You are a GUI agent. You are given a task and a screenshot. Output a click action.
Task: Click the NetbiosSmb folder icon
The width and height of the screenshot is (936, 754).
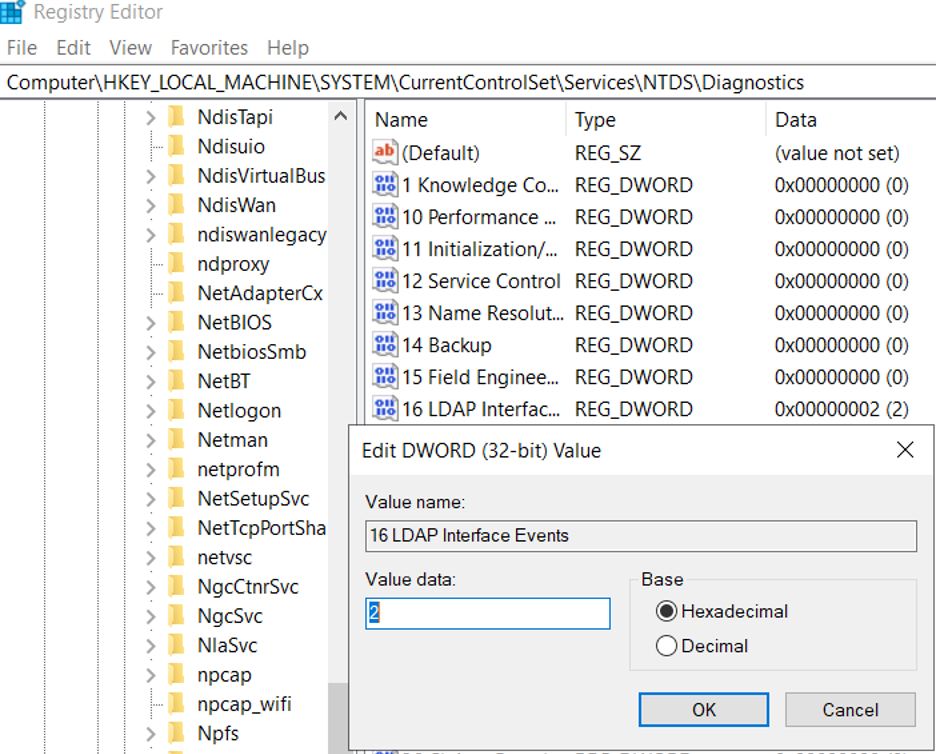176,352
